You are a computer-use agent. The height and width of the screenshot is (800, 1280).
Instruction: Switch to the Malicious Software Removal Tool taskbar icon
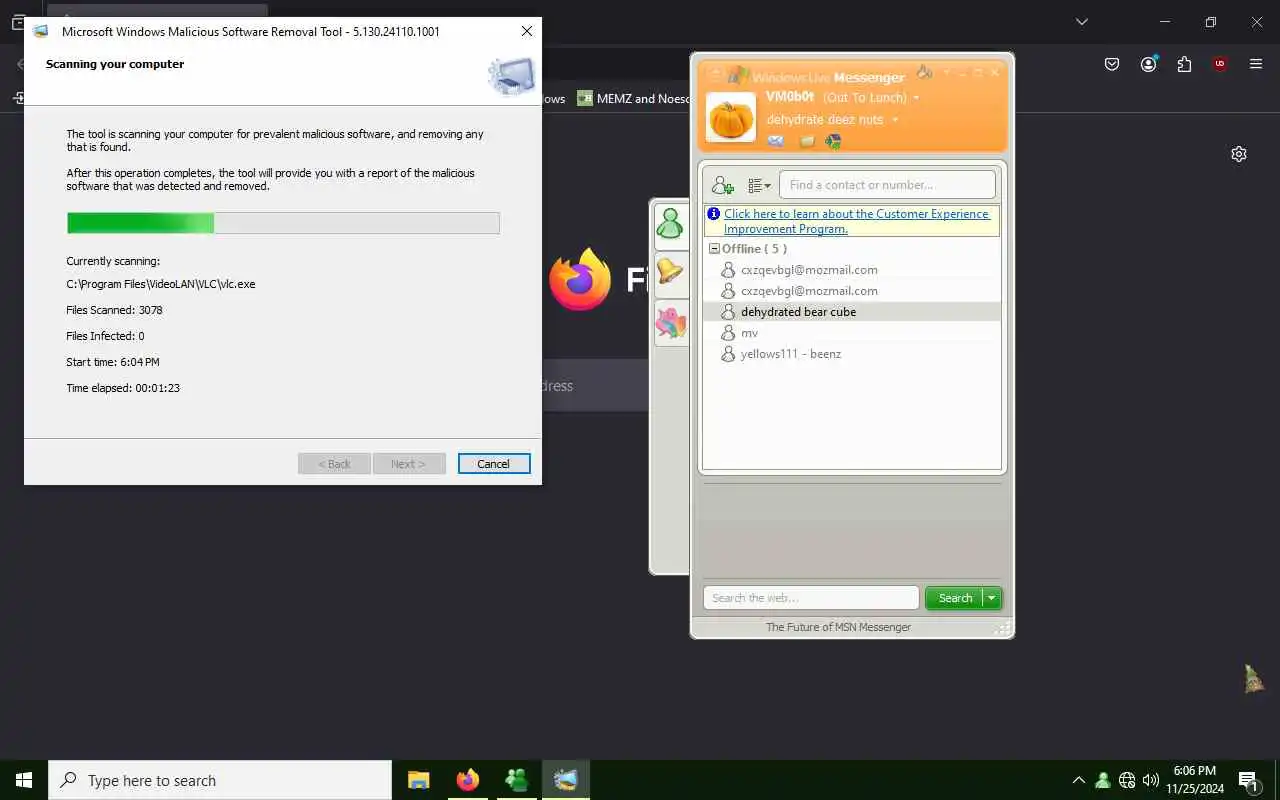click(x=565, y=780)
